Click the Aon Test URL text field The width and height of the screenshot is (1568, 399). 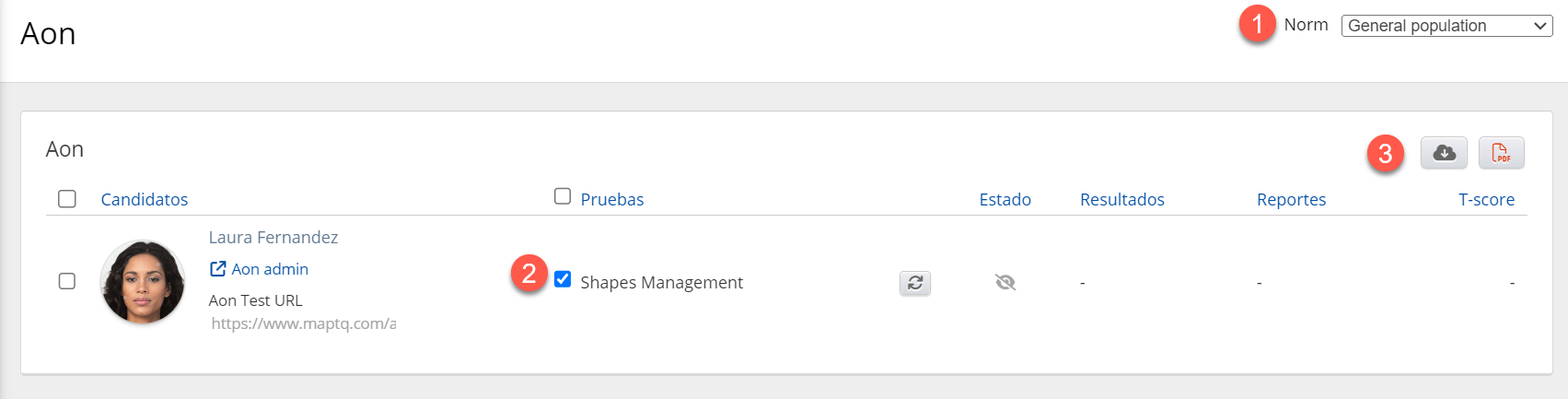[x=303, y=323]
